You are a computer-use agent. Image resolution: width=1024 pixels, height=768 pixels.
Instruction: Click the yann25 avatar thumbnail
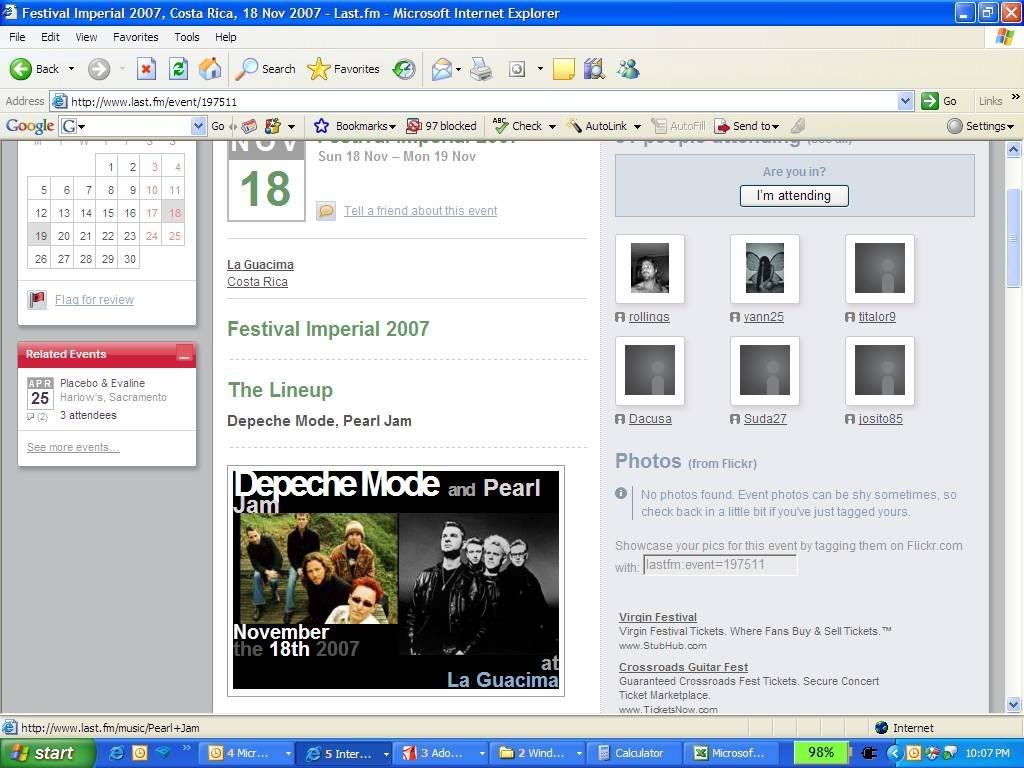point(765,268)
